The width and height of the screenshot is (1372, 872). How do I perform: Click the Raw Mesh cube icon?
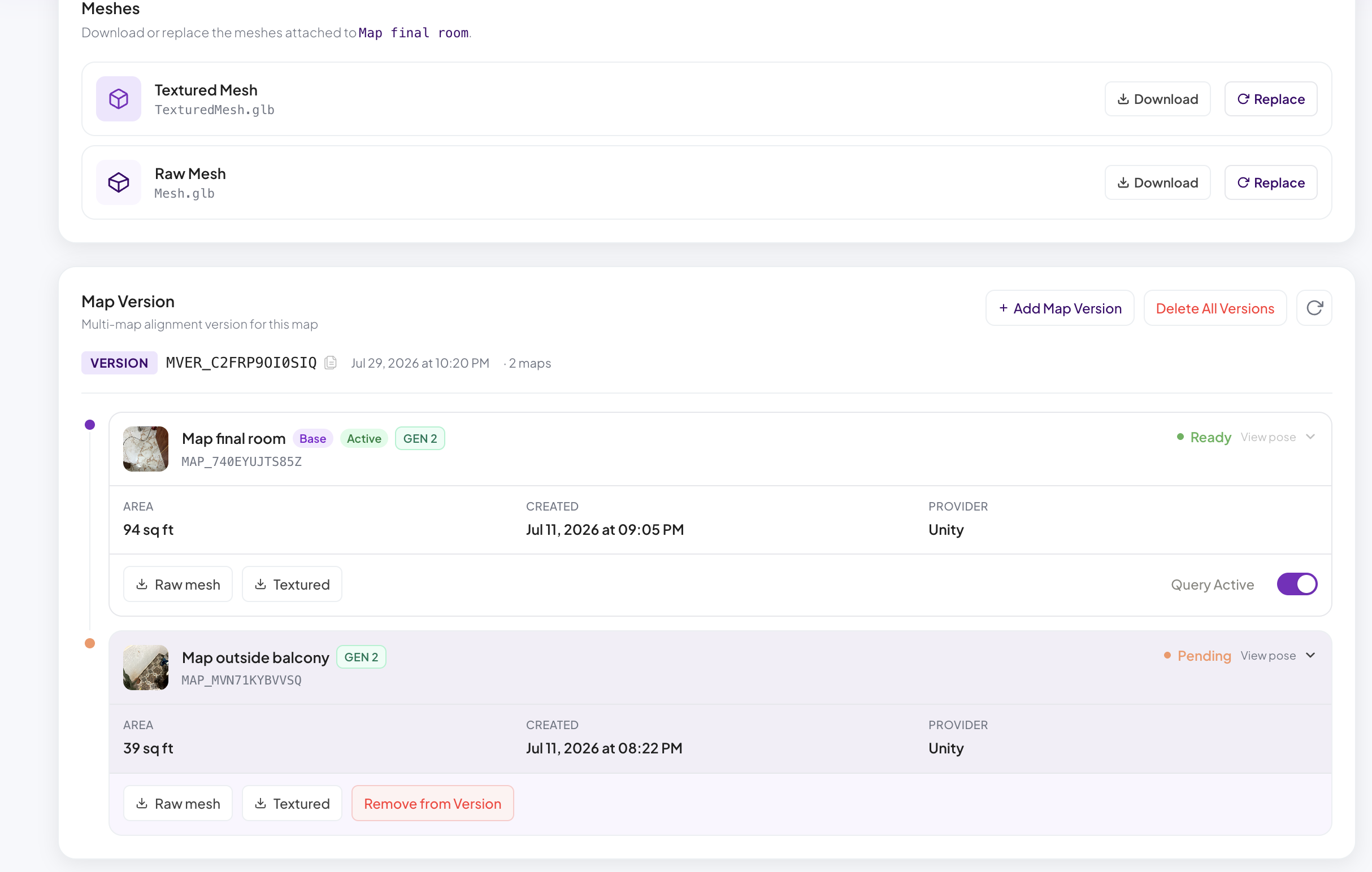pos(119,182)
